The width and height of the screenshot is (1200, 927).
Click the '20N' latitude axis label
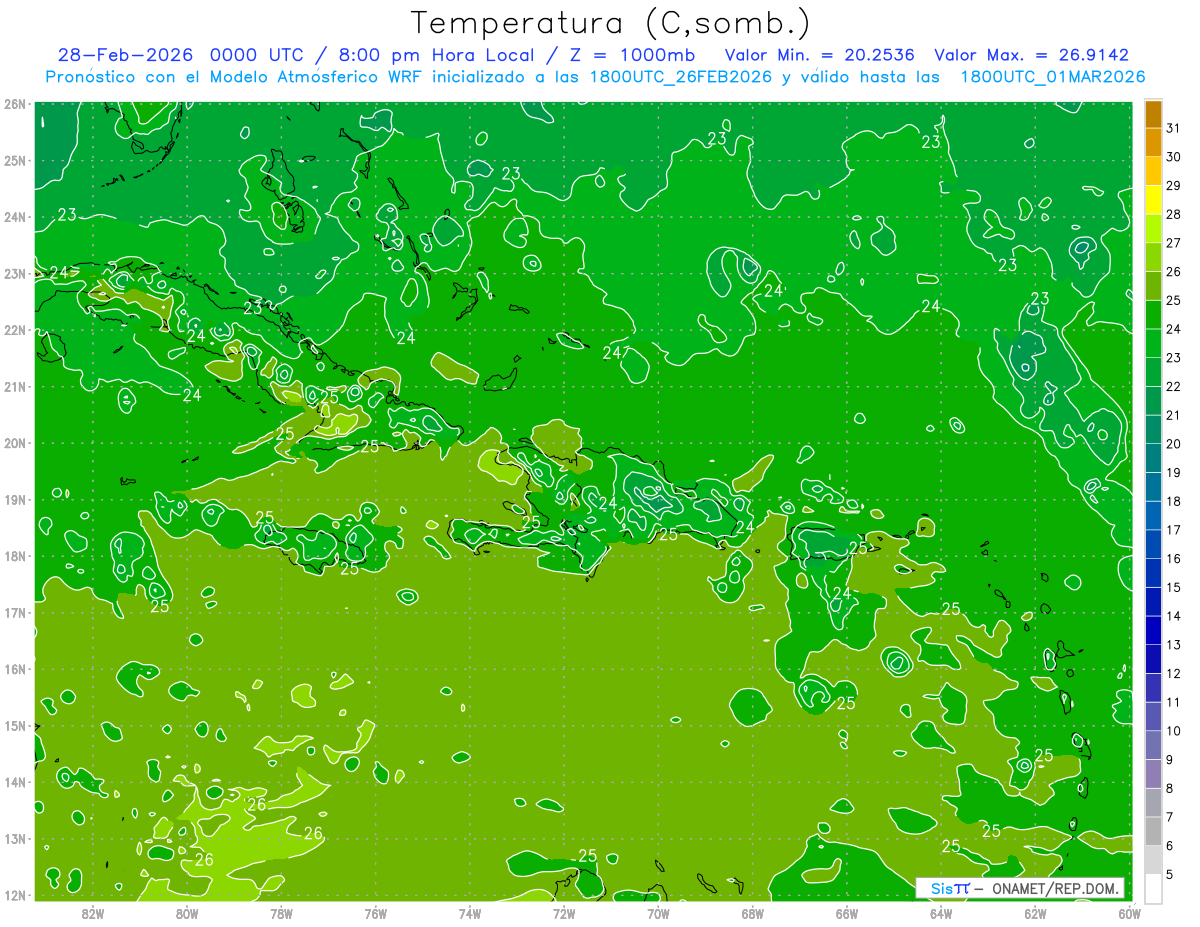pyautogui.click(x=15, y=443)
